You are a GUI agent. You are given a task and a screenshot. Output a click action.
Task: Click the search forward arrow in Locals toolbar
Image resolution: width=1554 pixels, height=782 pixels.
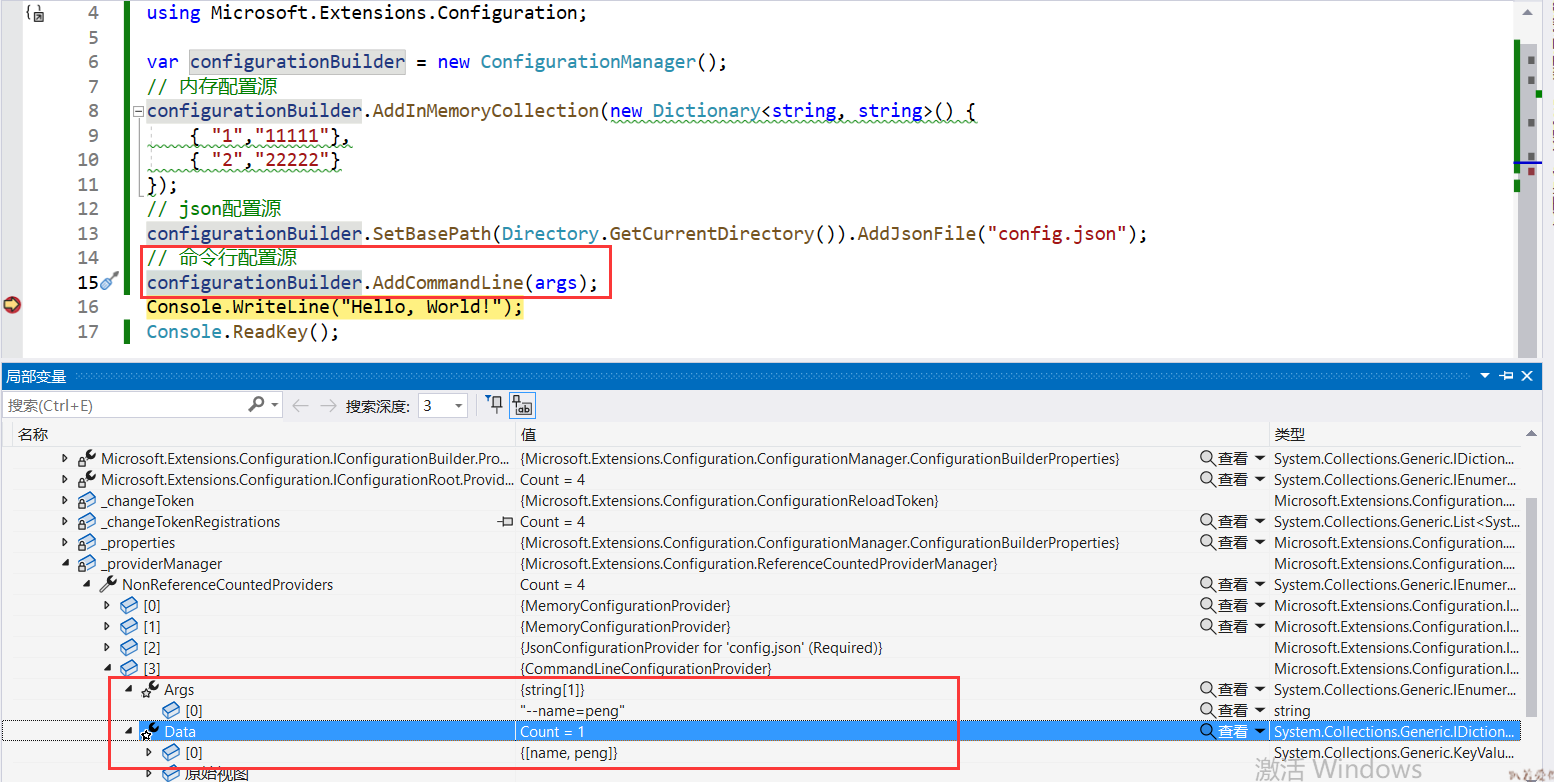[327, 405]
